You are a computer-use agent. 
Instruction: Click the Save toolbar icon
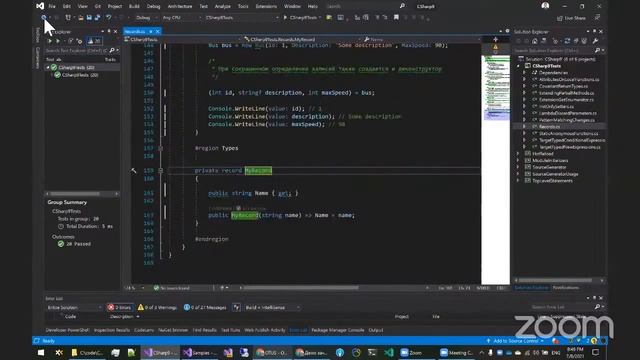click(x=89, y=18)
